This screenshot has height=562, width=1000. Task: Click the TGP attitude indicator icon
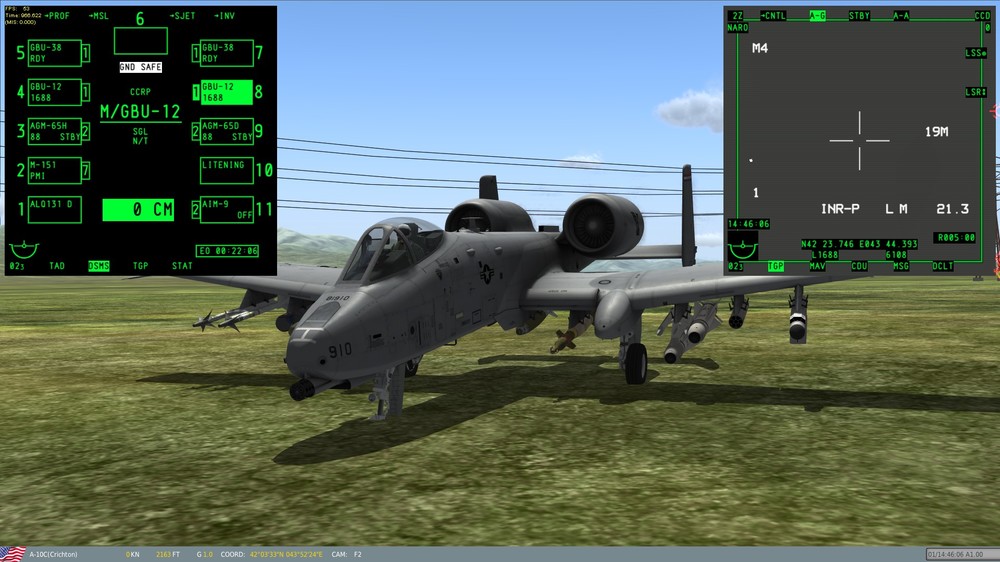[743, 248]
